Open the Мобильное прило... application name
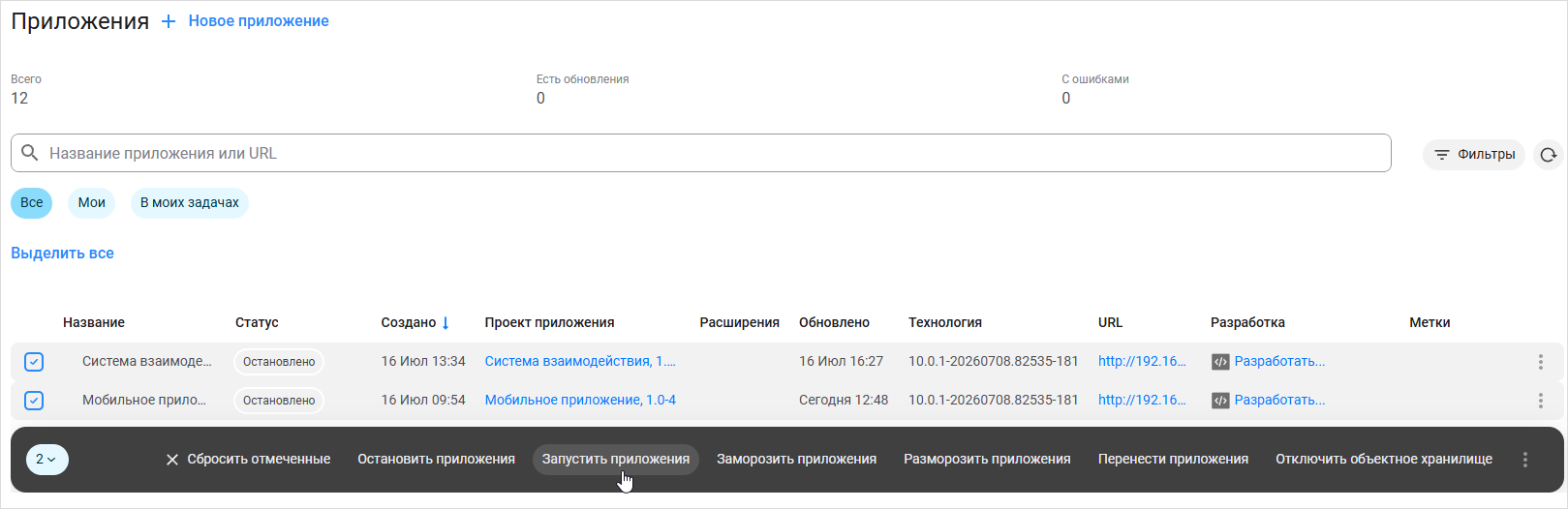The image size is (1568, 509). [x=144, y=400]
